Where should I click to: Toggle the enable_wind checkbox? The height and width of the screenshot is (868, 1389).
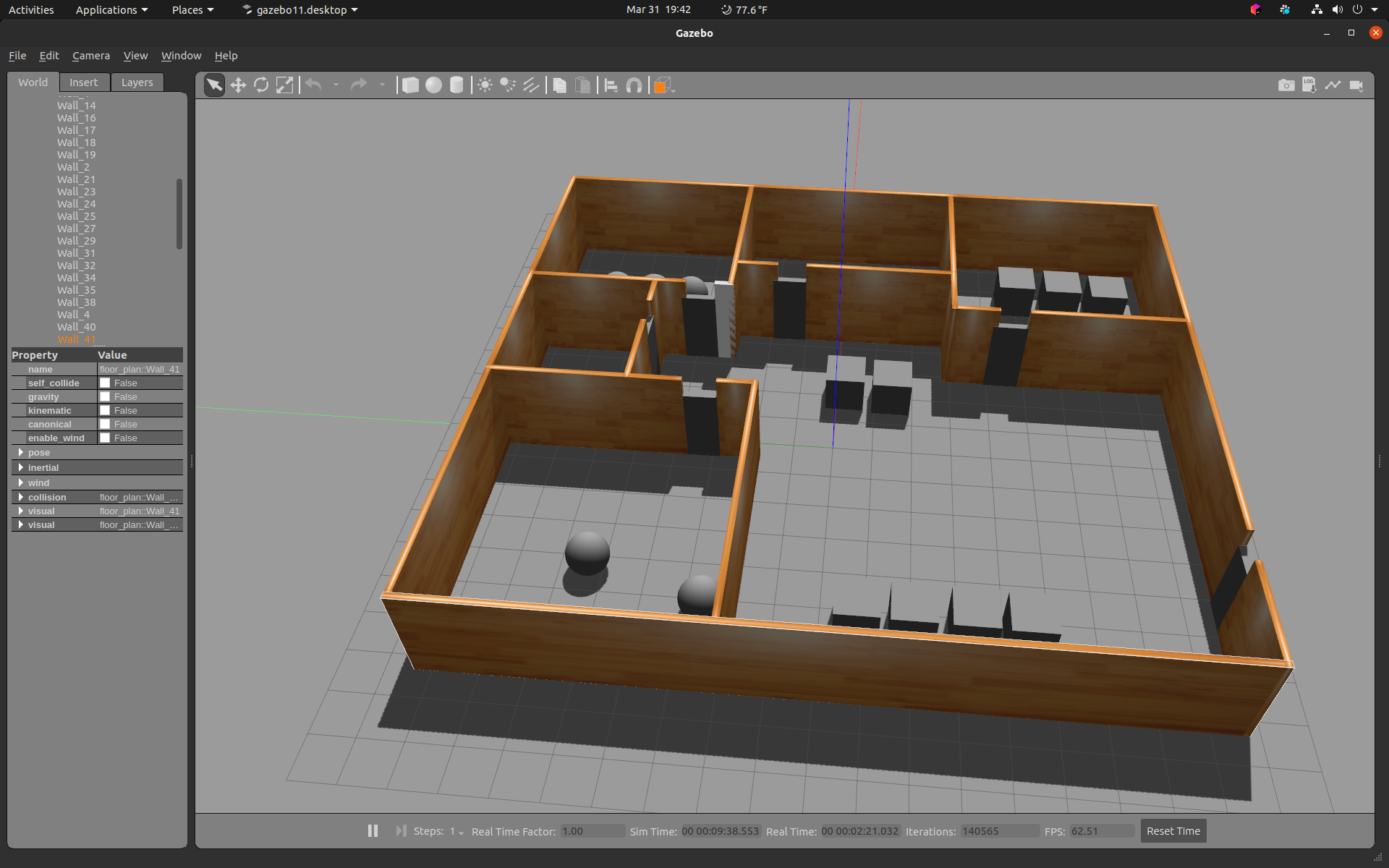(105, 438)
